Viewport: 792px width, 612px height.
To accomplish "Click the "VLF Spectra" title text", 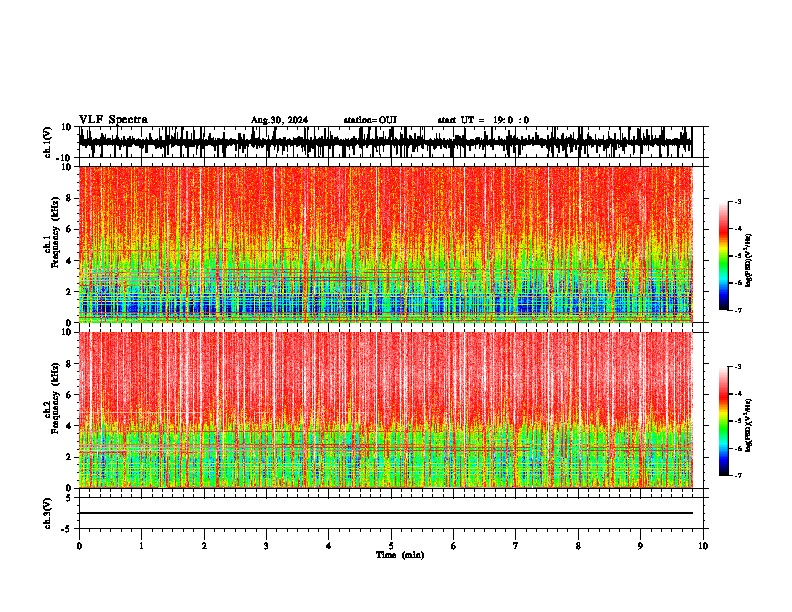I will (113, 120).
